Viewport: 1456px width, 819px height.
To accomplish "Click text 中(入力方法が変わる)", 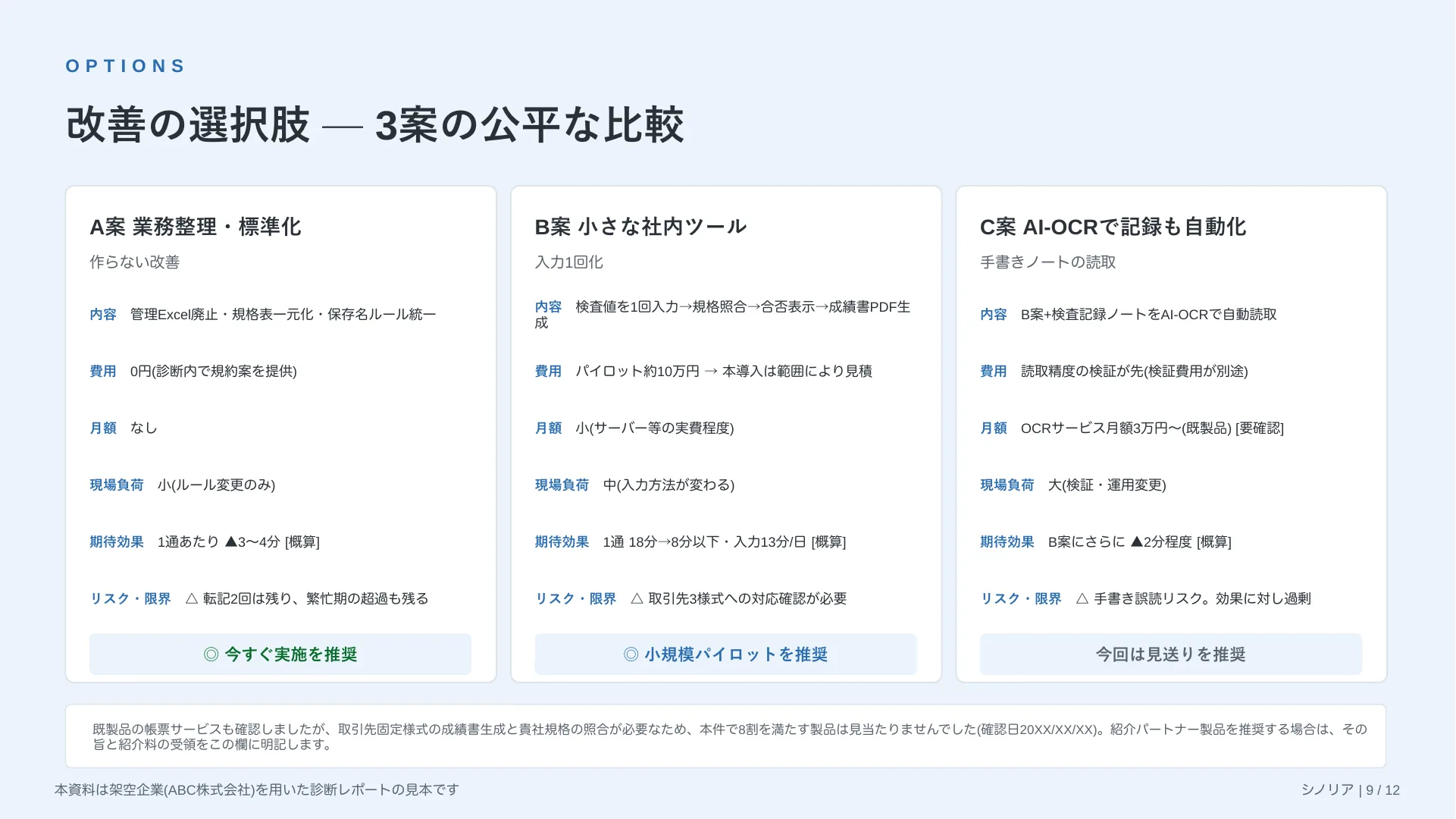I will point(669,485).
